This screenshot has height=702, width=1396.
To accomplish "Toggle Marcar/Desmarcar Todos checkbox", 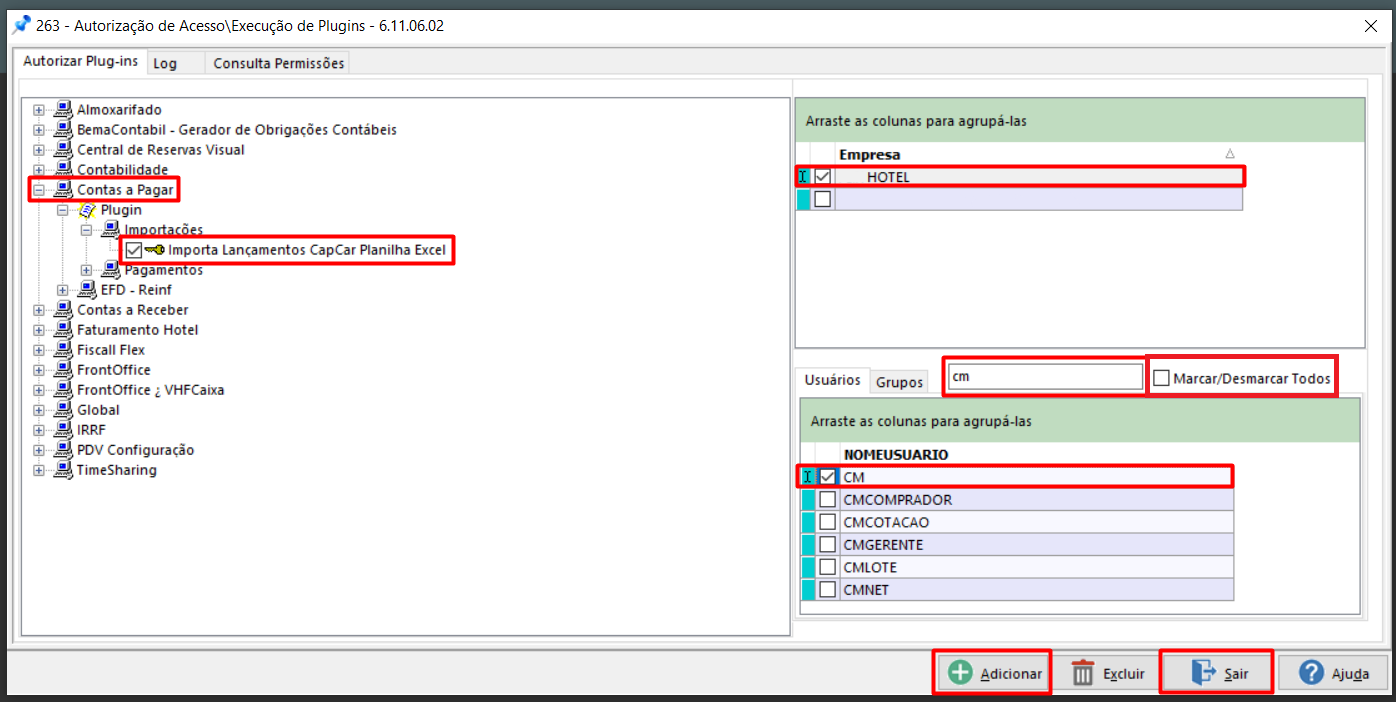I will 1161,378.
